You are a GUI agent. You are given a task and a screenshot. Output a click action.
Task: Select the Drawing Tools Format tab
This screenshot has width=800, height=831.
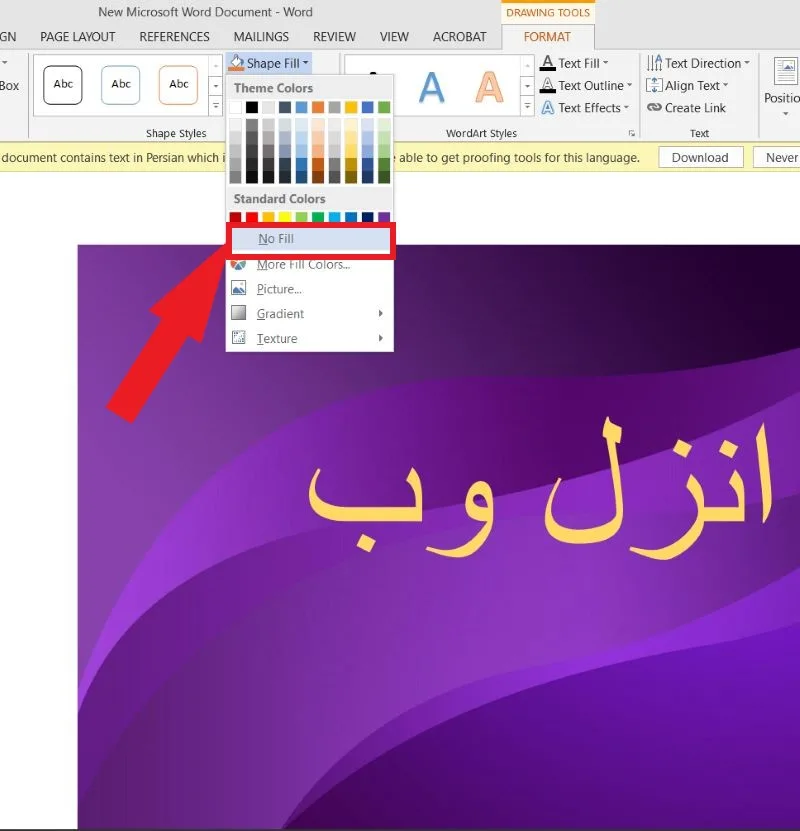pos(547,37)
